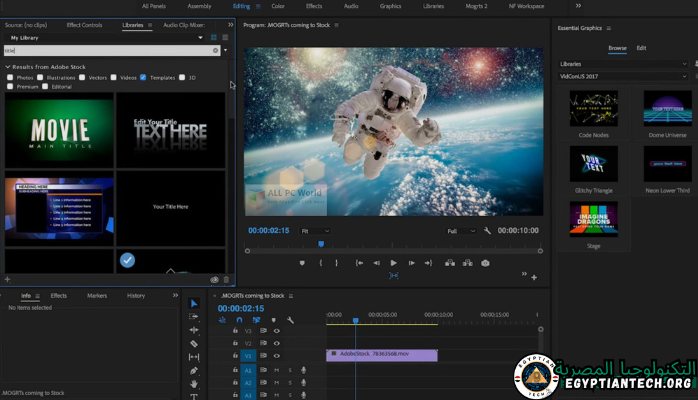Toggle timeline snap magnet icon
Image resolution: width=698 pixels, height=400 pixels.
(x=239, y=320)
